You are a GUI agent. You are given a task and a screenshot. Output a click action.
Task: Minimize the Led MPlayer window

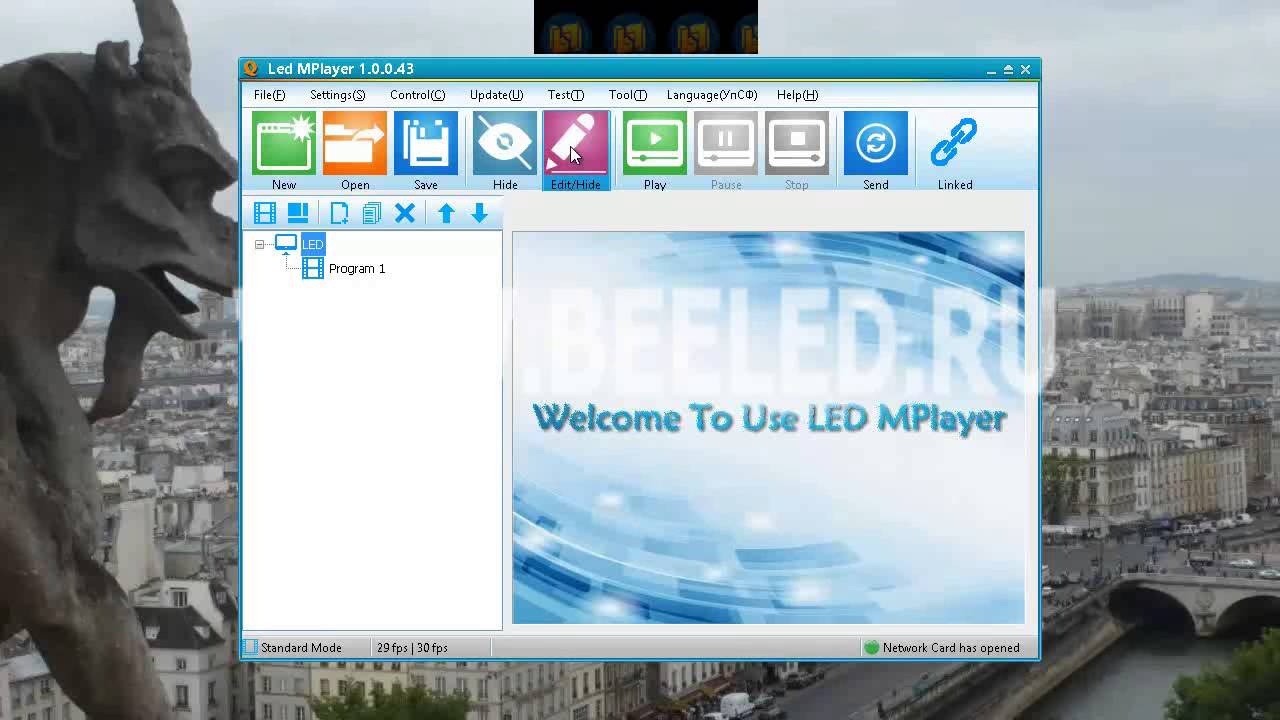[x=991, y=70]
